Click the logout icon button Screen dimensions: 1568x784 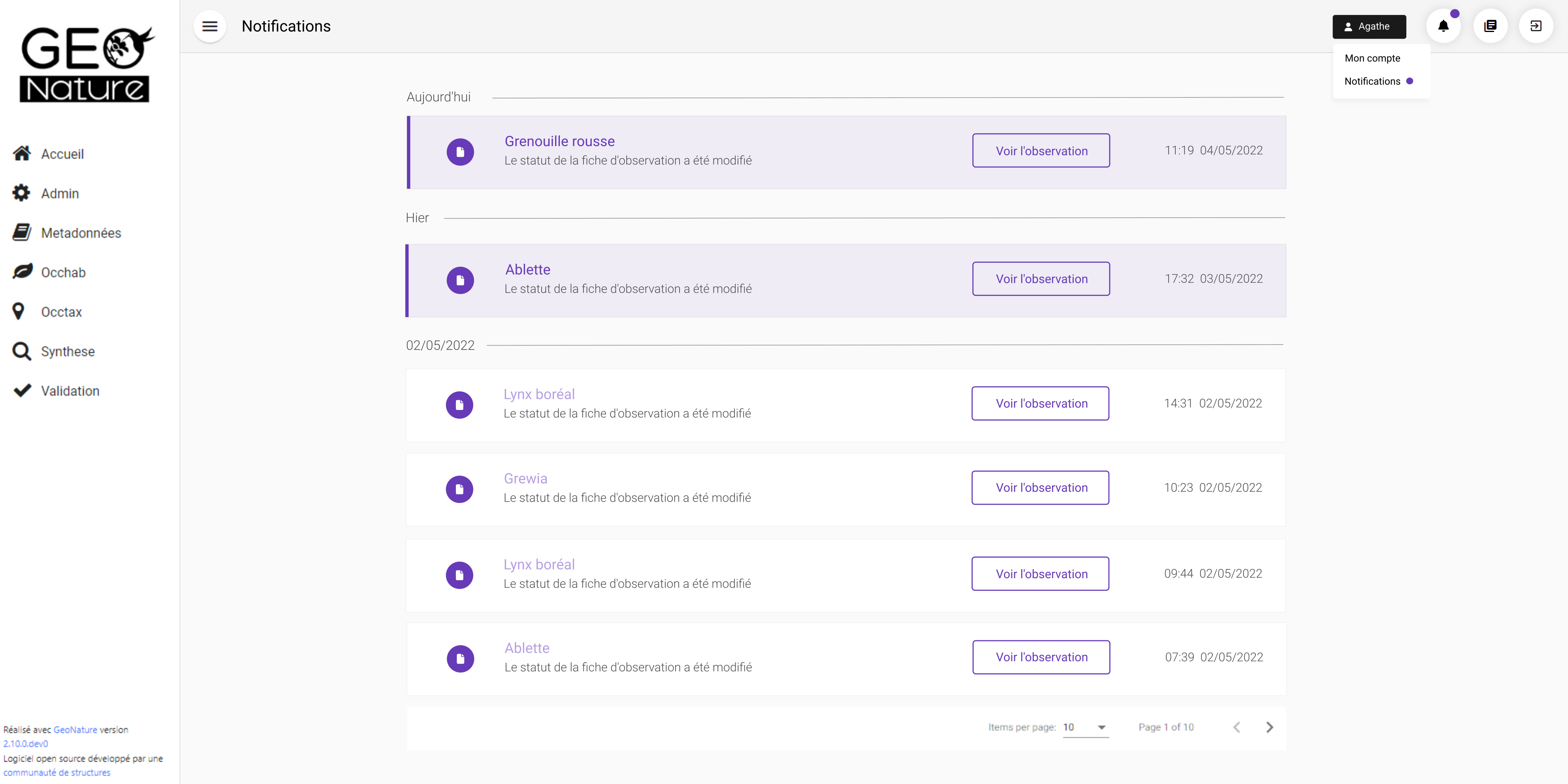1535,26
